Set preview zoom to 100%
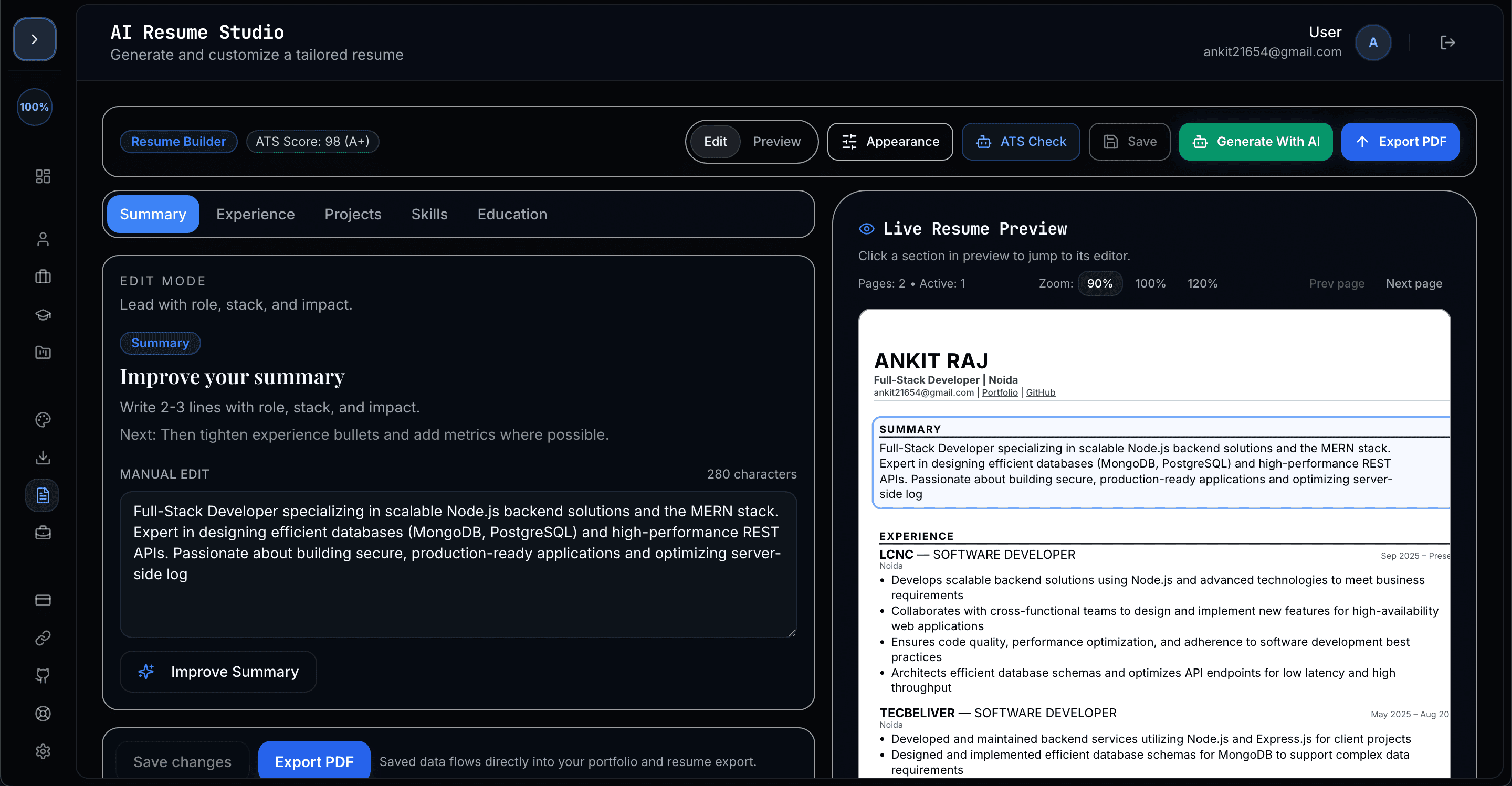 pyautogui.click(x=1150, y=283)
